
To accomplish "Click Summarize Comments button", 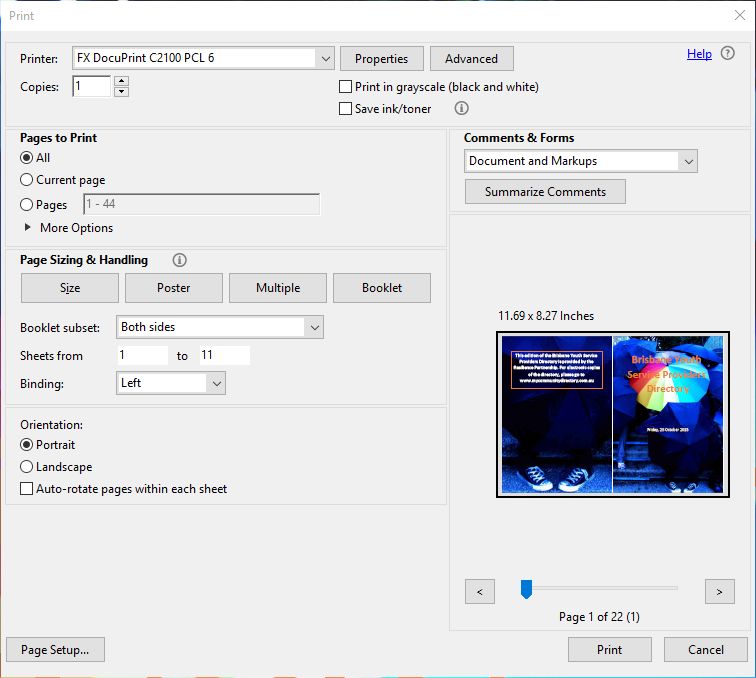I will (545, 192).
